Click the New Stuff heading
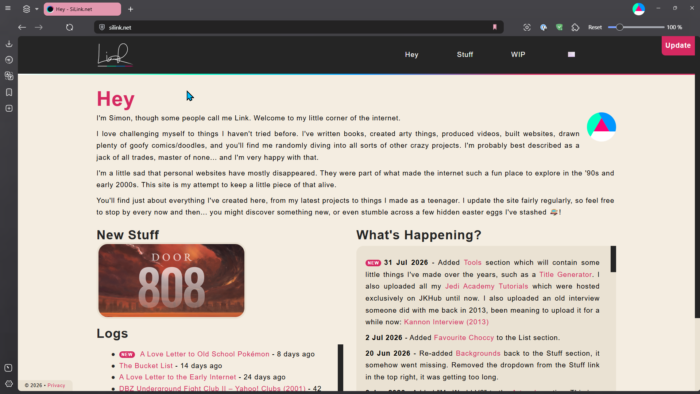 pyautogui.click(x=128, y=235)
